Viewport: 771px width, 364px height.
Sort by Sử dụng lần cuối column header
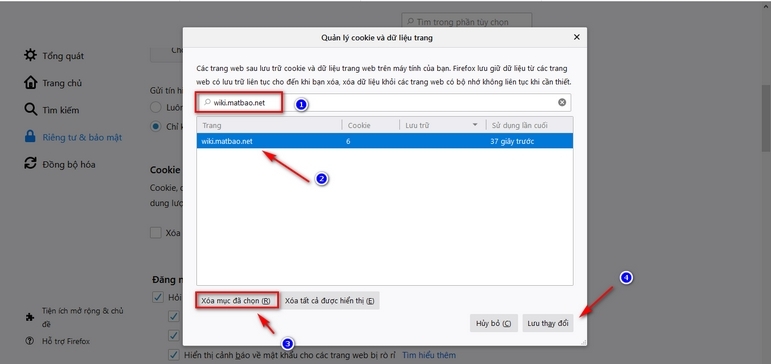point(529,125)
